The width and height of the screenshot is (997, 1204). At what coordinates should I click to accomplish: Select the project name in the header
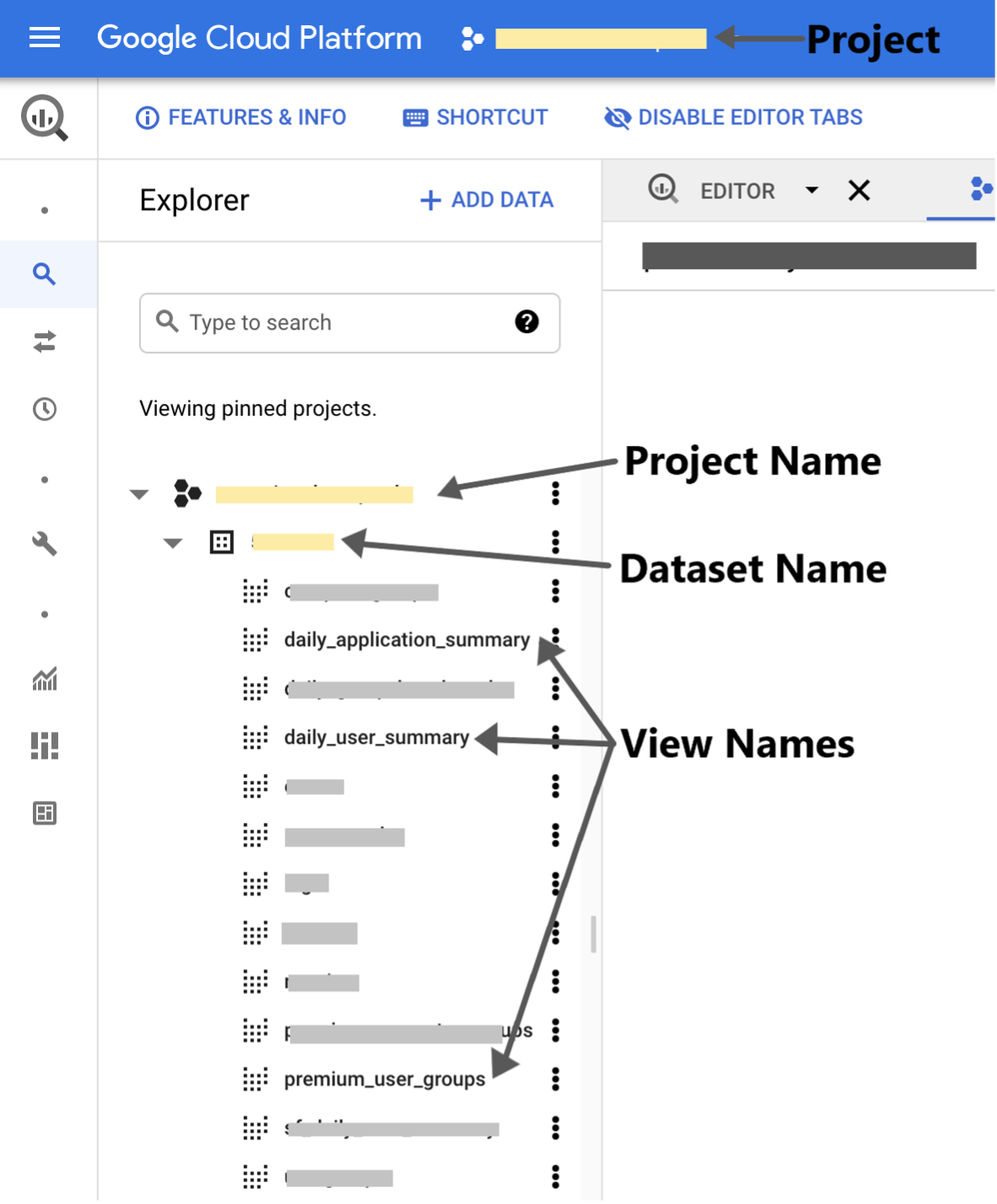pos(601,39)
